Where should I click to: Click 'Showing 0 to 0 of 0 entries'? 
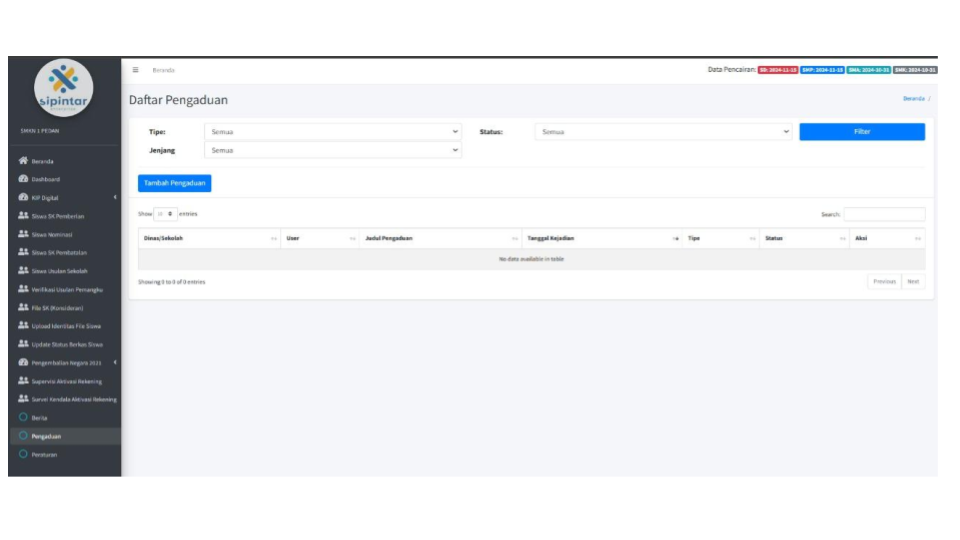coord(171,282)
